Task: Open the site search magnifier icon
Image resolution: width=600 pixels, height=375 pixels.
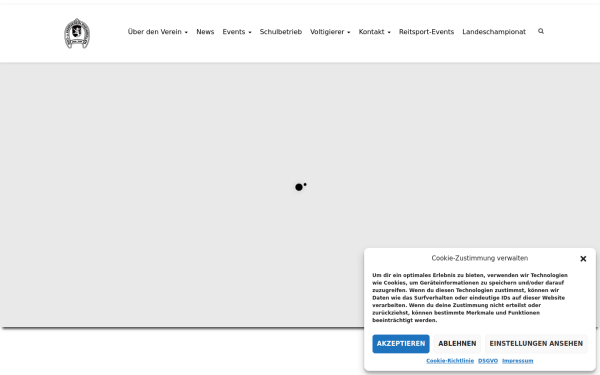Action: coord(541,31)
